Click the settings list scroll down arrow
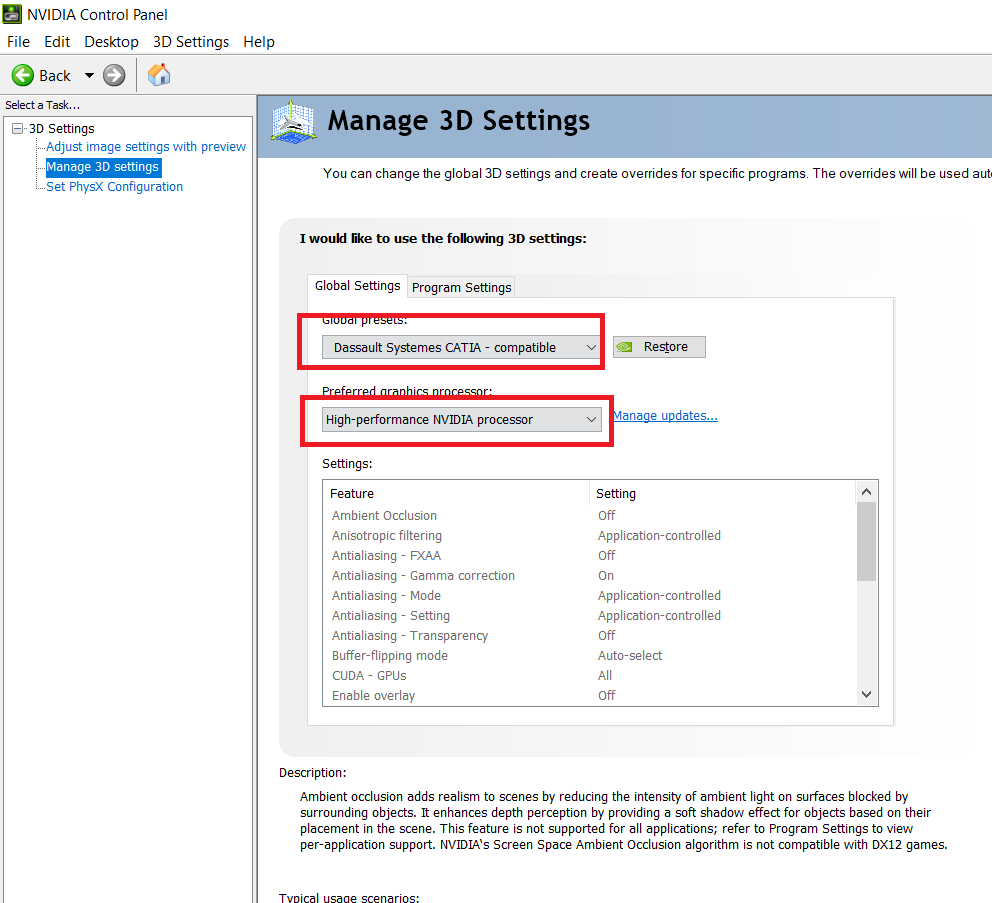Screen dimensions: 992x903 [867, 695]
